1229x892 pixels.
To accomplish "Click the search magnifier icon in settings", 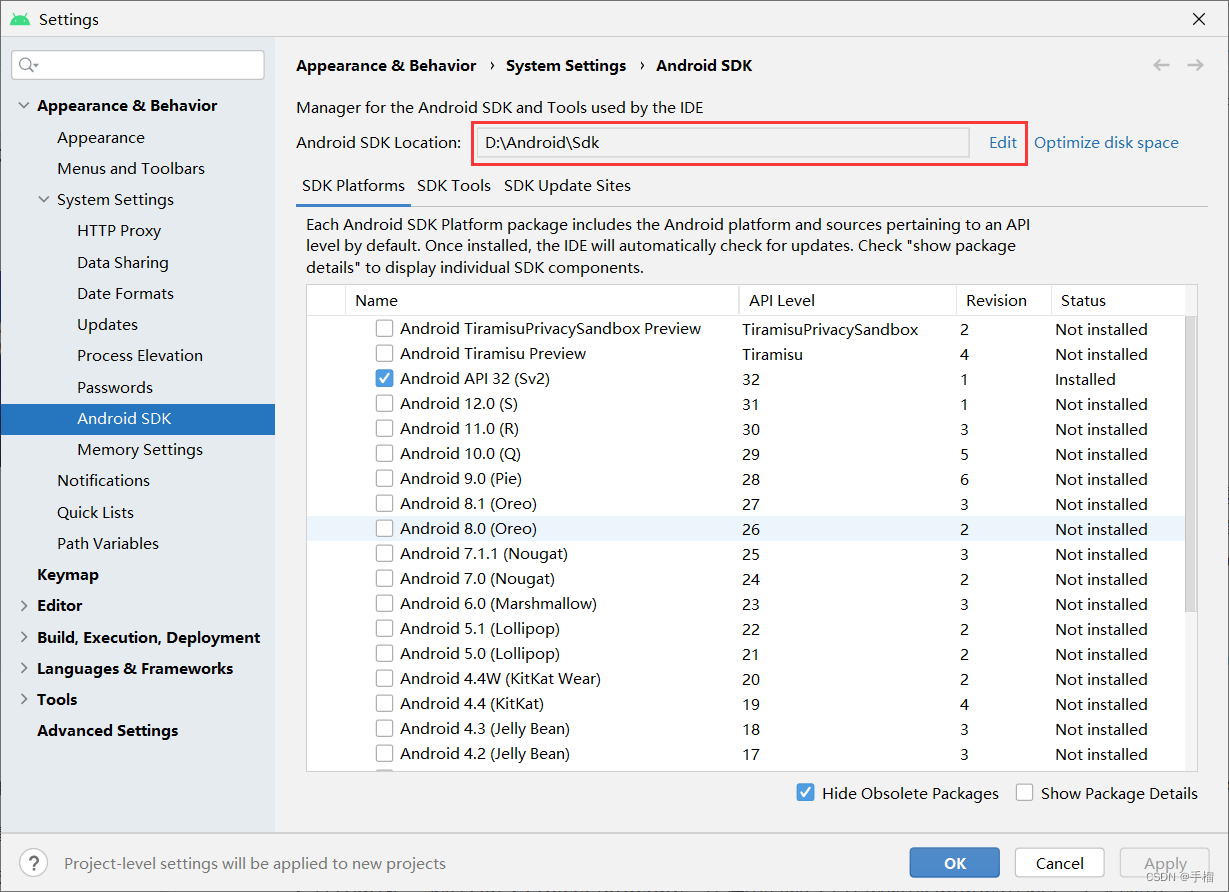I will click(28, 65).
